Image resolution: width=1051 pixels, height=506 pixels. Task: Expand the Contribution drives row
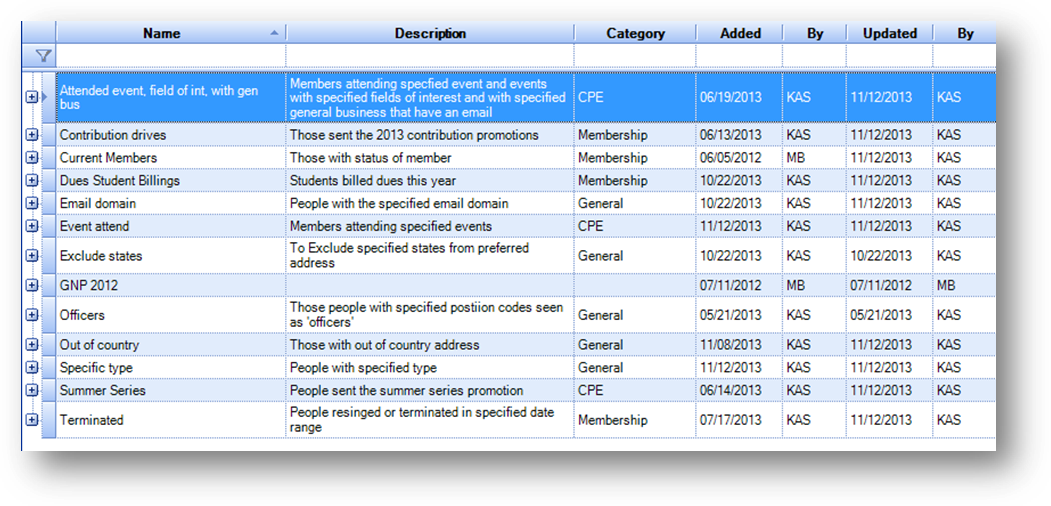[32, 135]
